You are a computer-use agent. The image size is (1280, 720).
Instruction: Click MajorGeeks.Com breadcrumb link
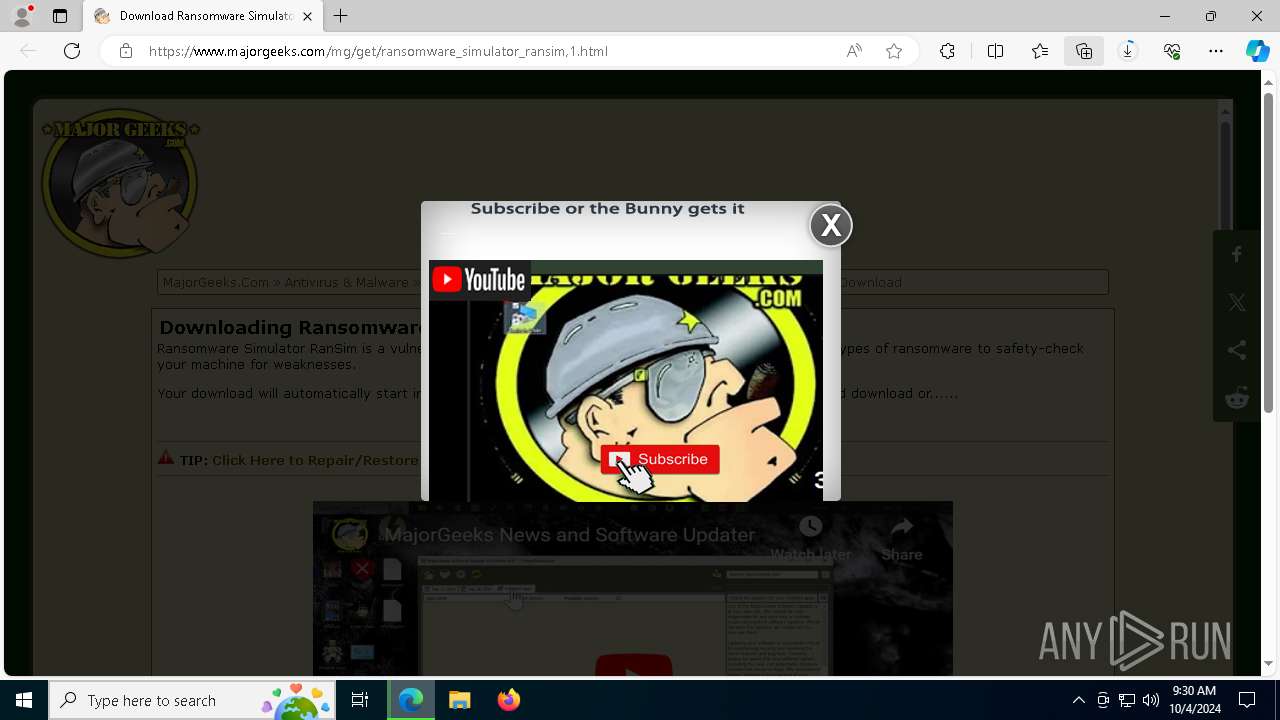216,282
